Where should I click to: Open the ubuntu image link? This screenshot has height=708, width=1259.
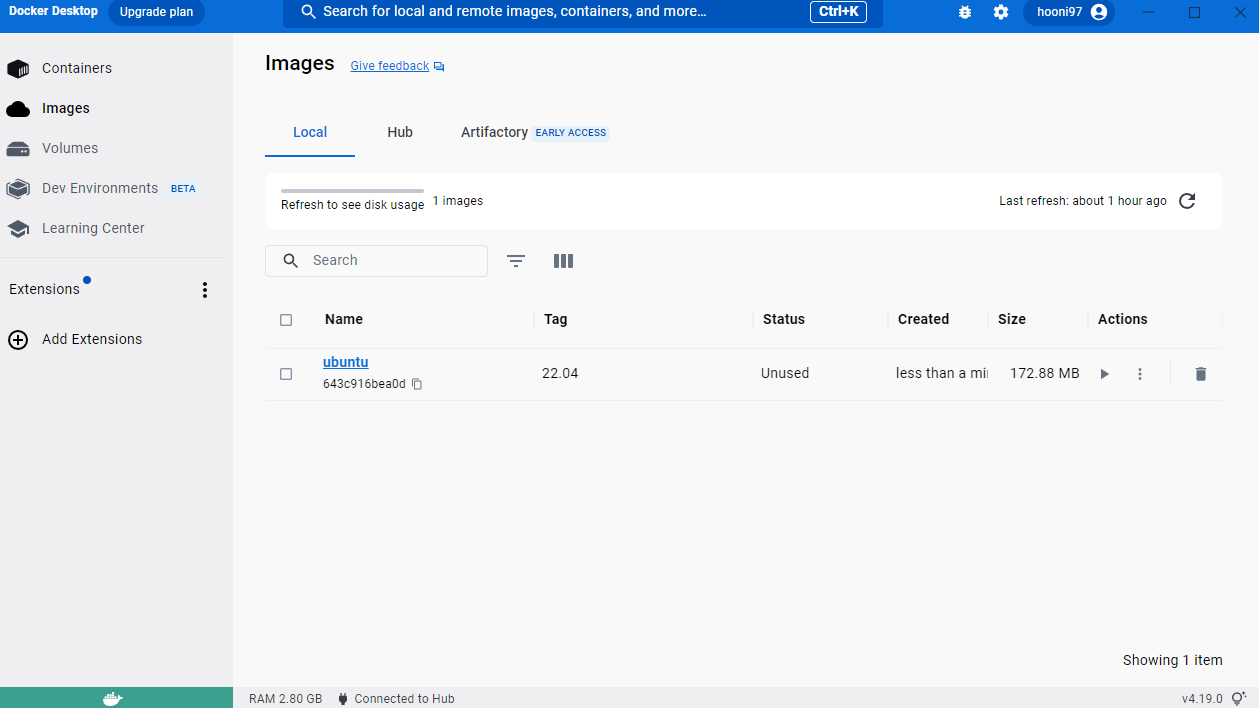tap(346, 362)
